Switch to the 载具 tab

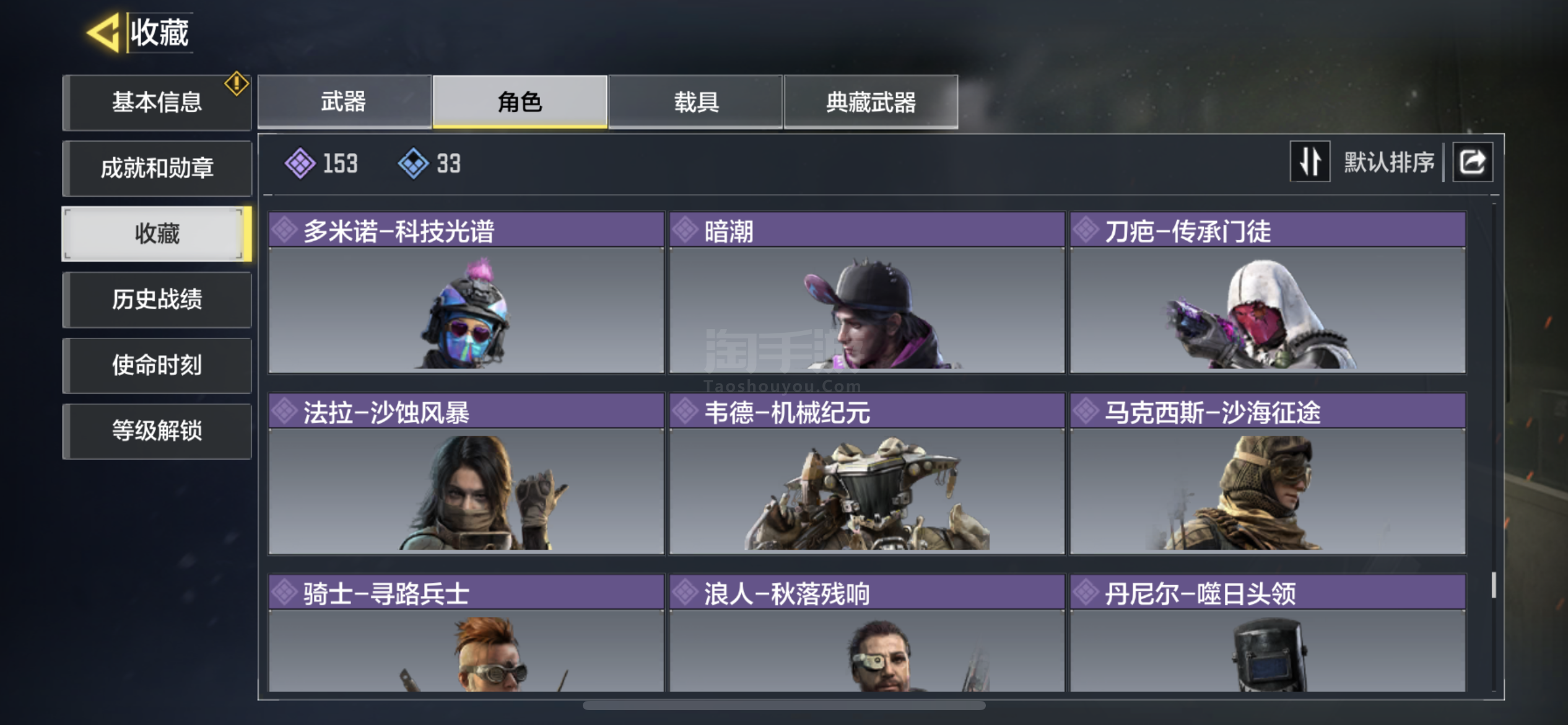point(696,102)
